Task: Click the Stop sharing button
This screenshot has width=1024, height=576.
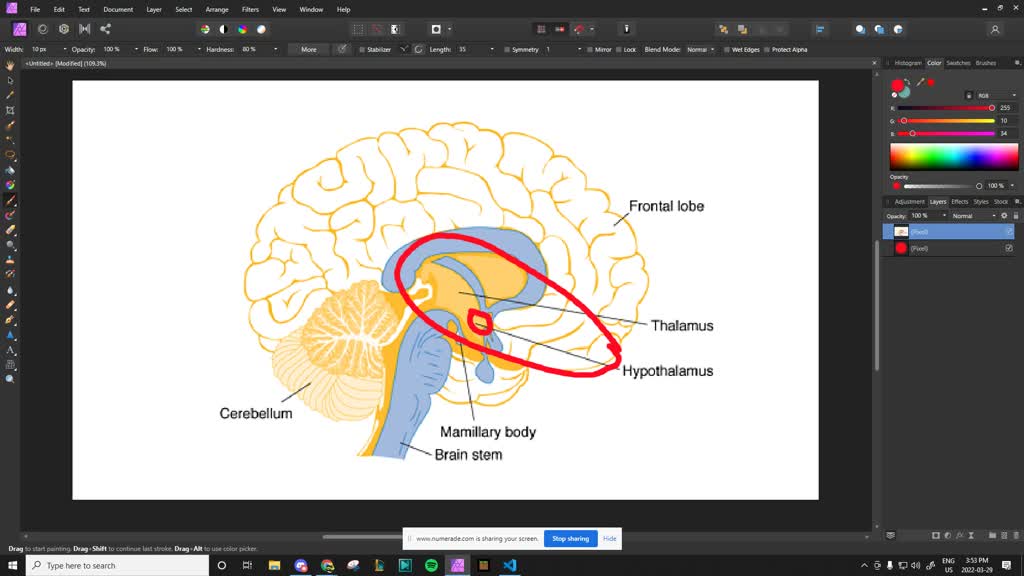Action: pyautogui.click(x=570, y=538)
